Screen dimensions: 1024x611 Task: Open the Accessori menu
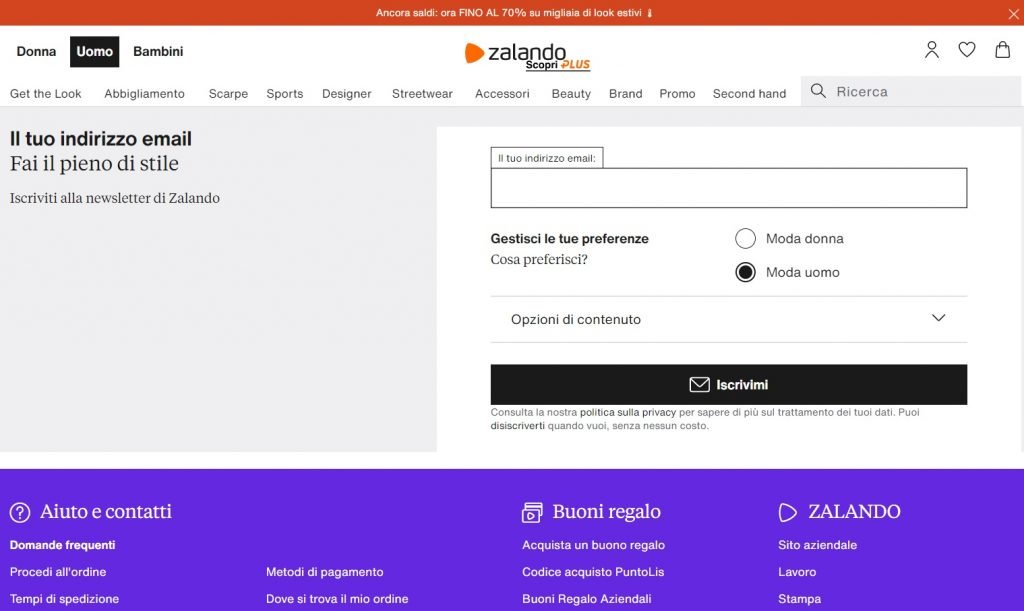[502, 93]
